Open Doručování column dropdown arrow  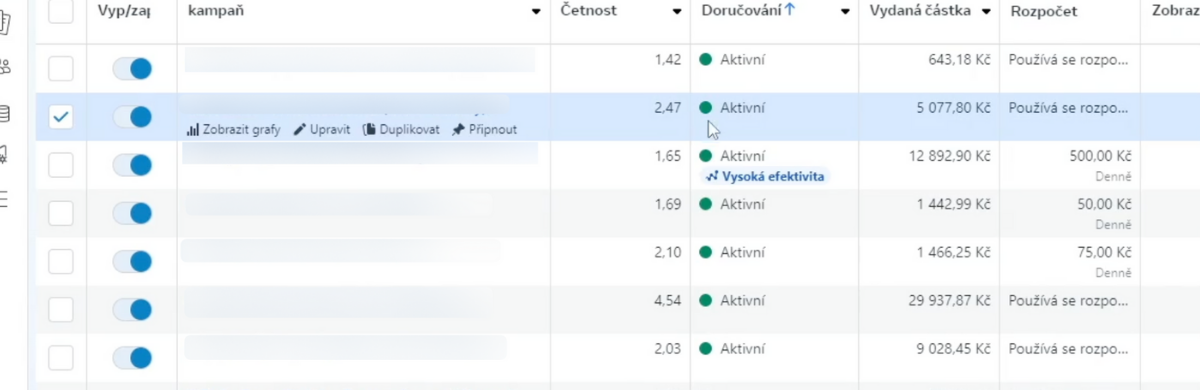[x=845, y=12]
